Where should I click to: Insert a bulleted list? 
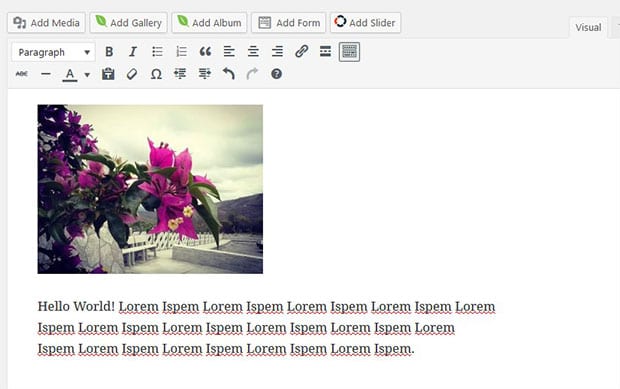tap(157, 52)
